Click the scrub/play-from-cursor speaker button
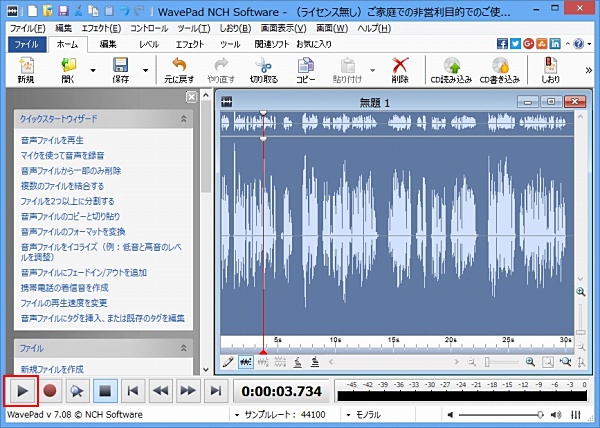 (x=77, y=391)
